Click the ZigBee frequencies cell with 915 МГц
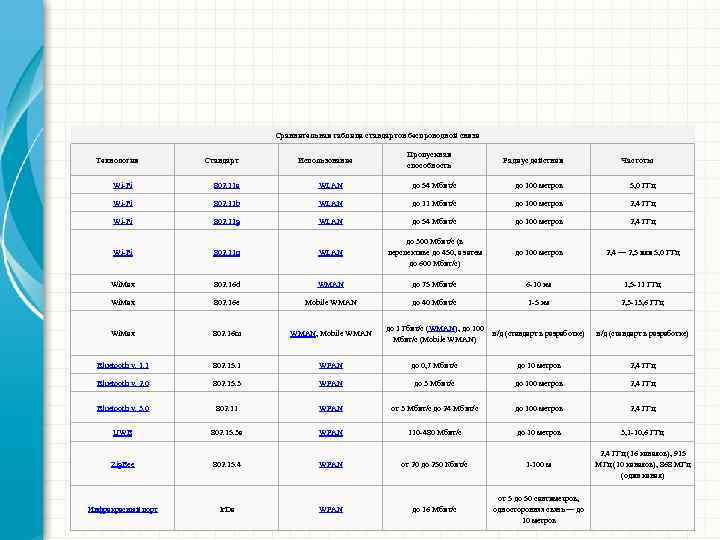 [642, 465]
